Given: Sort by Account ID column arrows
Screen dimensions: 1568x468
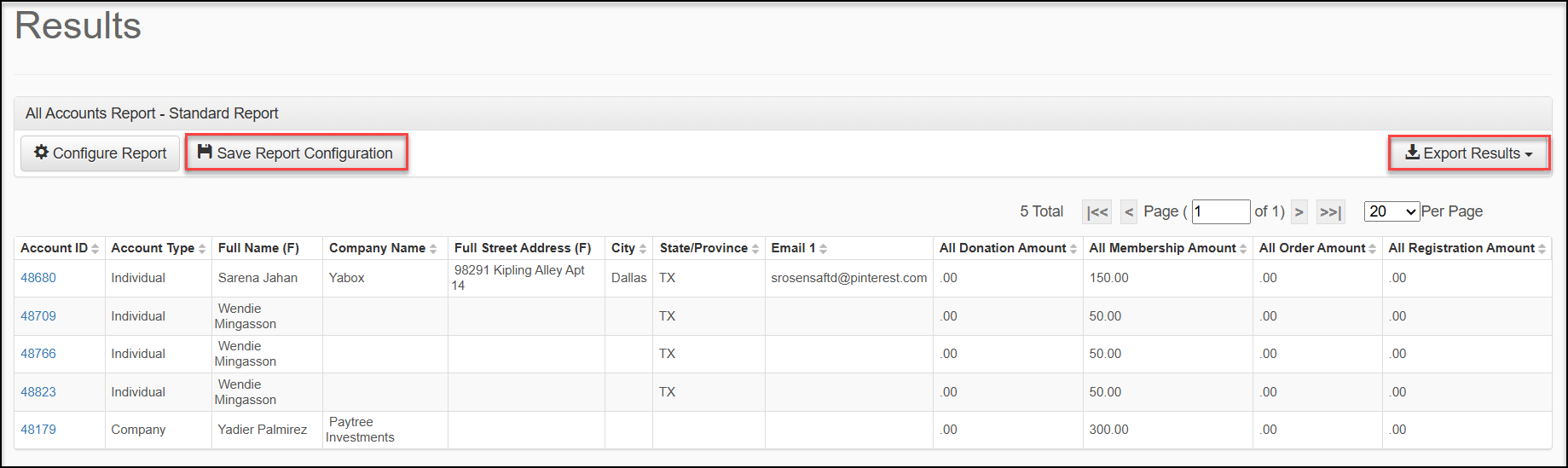Looking at the screenshot, I should tap(95, 249).
